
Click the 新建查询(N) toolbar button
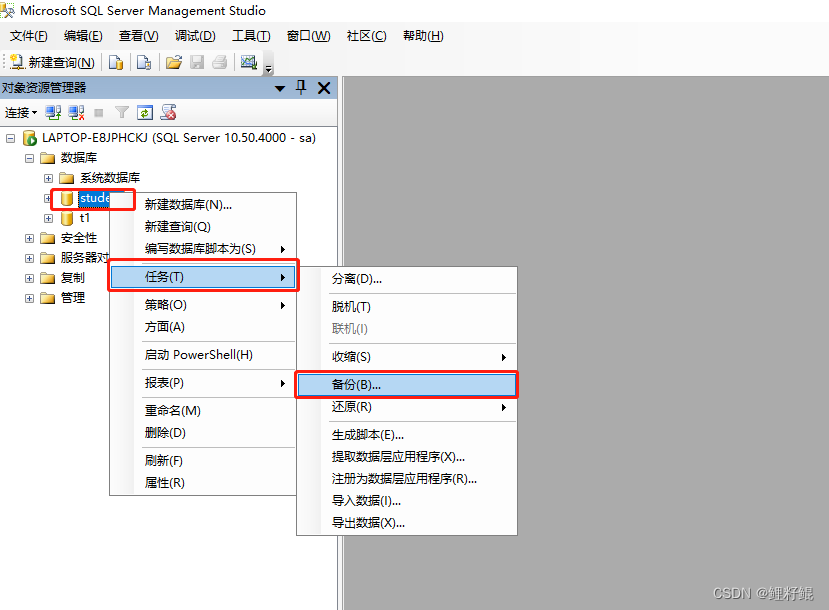52,62
